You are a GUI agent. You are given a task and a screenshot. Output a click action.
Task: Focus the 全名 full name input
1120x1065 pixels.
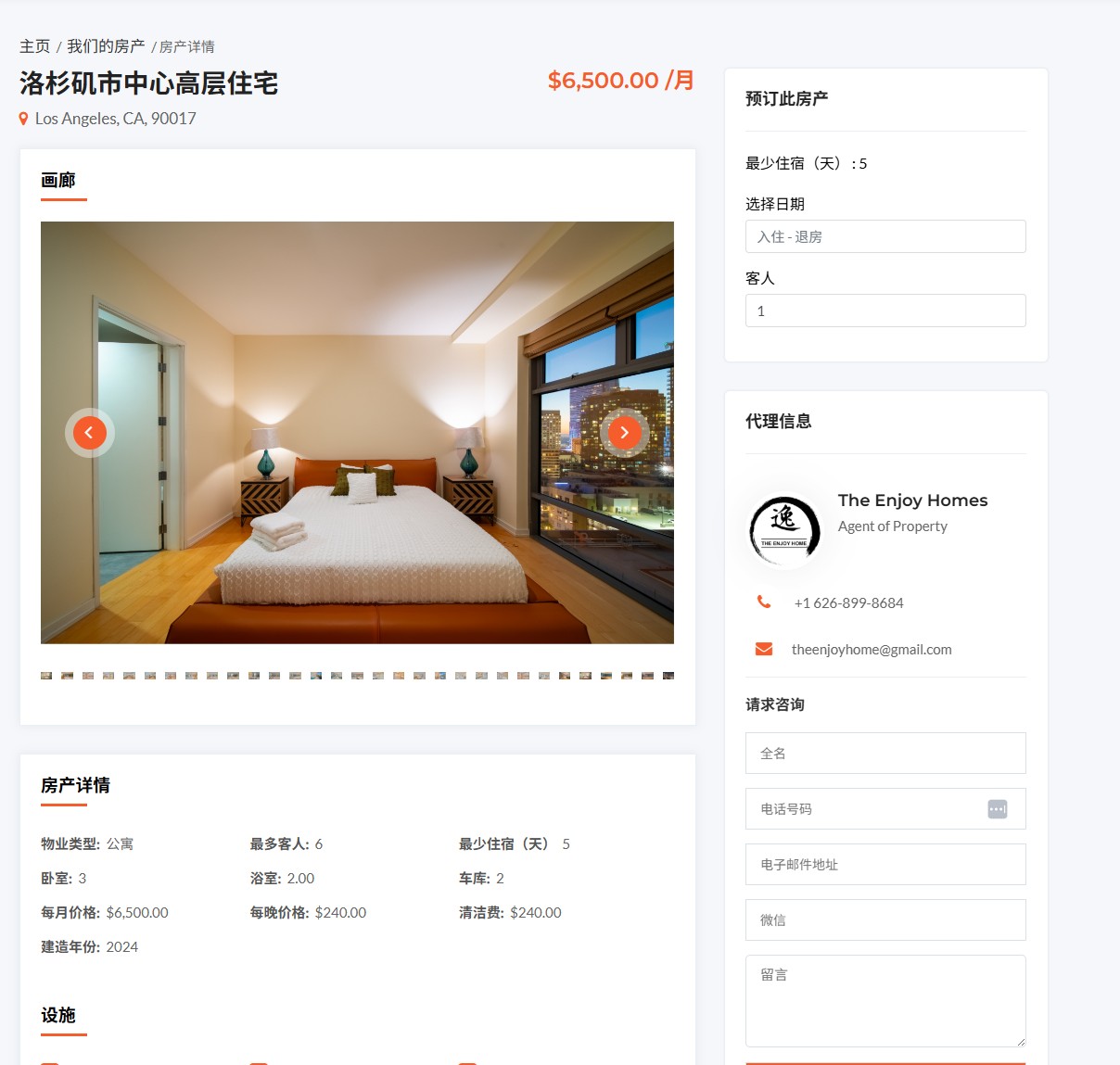click(885, 754)
